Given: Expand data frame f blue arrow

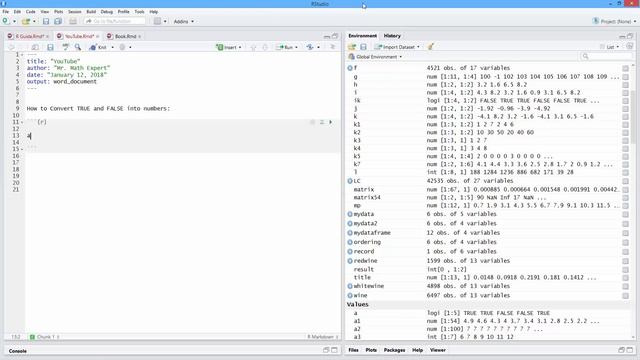Looking at the screenshot, I should click(350, 68).
